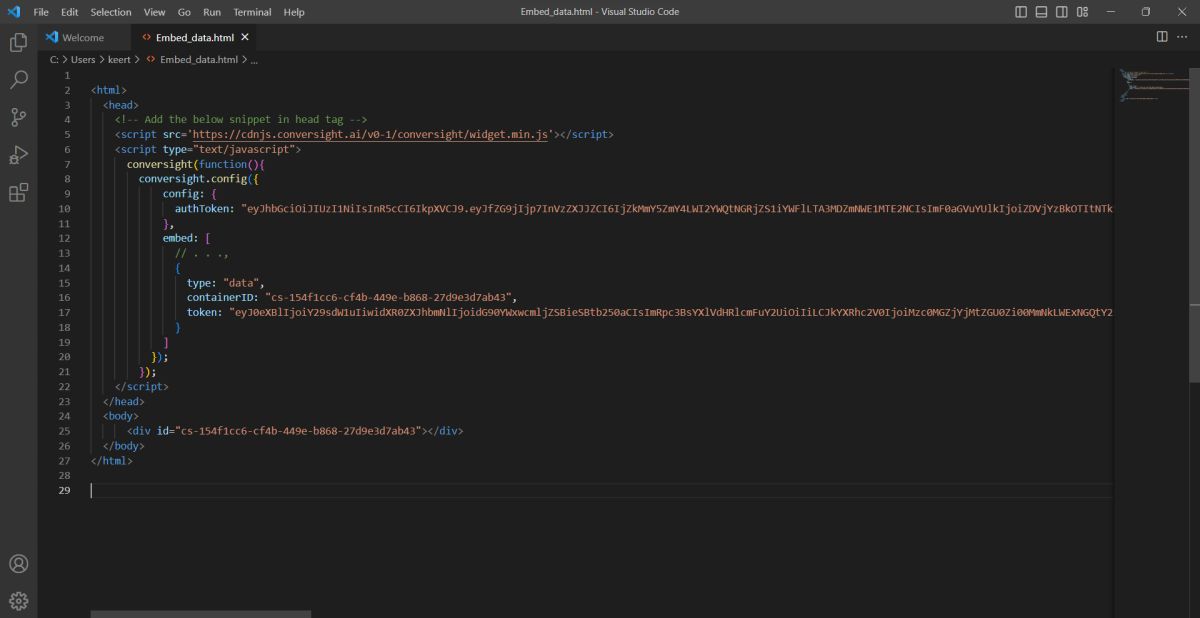Click the keert breadcrumb segment
Image resolution: width=1200 pixels, height=618 pixels.
point(119,60)
